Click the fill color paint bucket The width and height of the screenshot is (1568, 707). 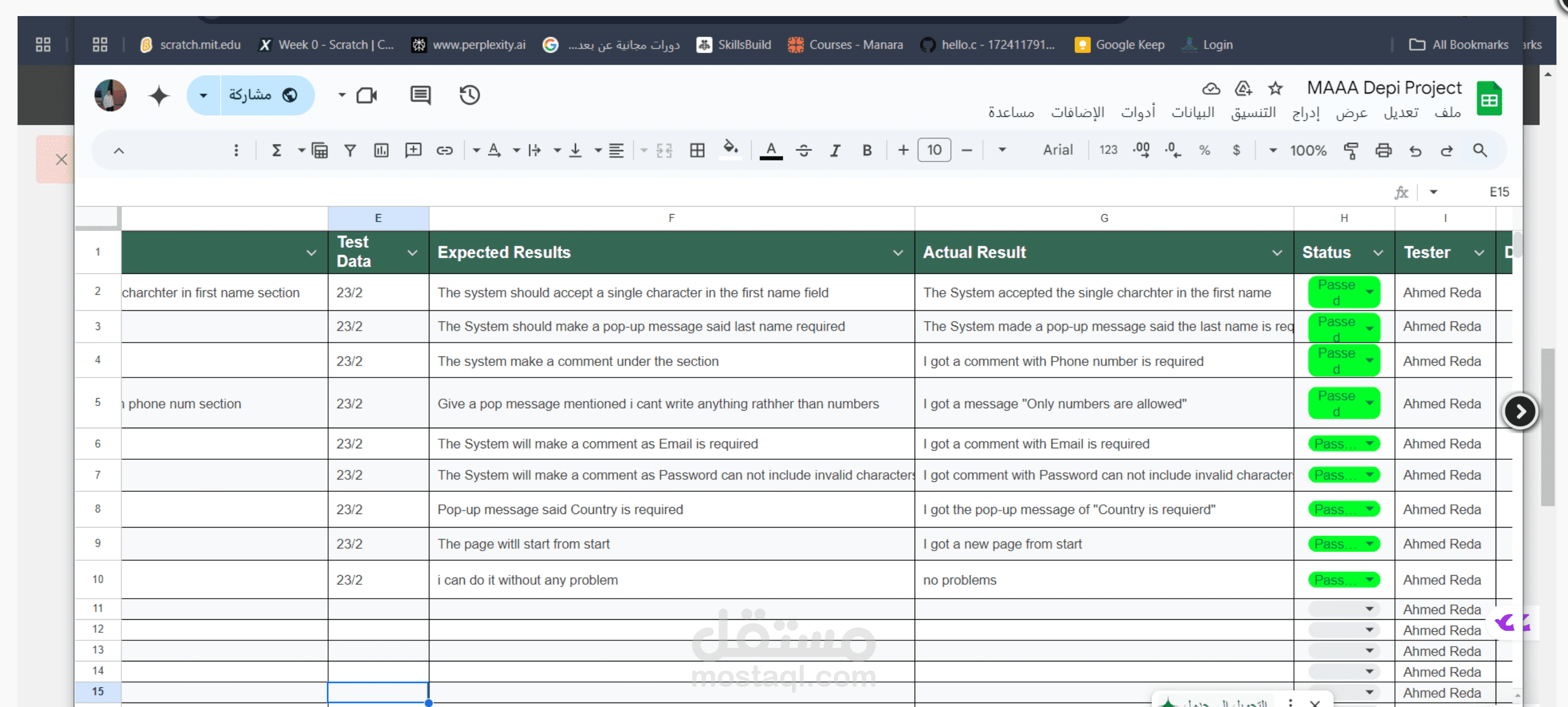(730, 149)
